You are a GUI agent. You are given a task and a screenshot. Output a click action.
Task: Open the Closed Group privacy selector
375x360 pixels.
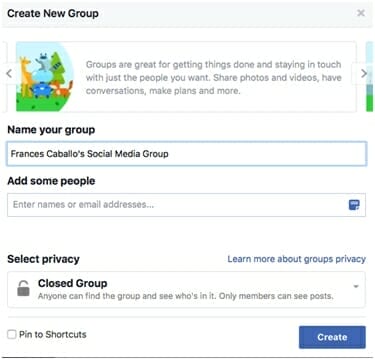coord(186,289)
